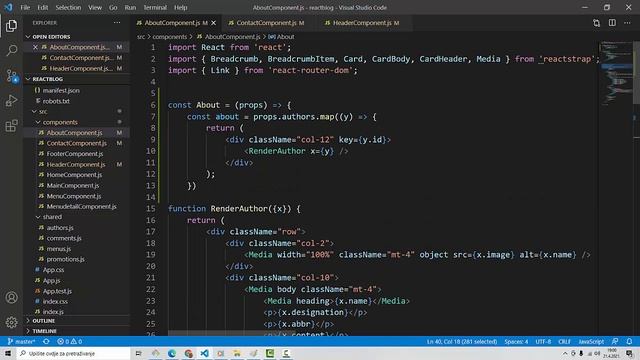This screenshot has width=640, height=360.
Task: Open the Manage gear icon
Action: pos(11,322)
